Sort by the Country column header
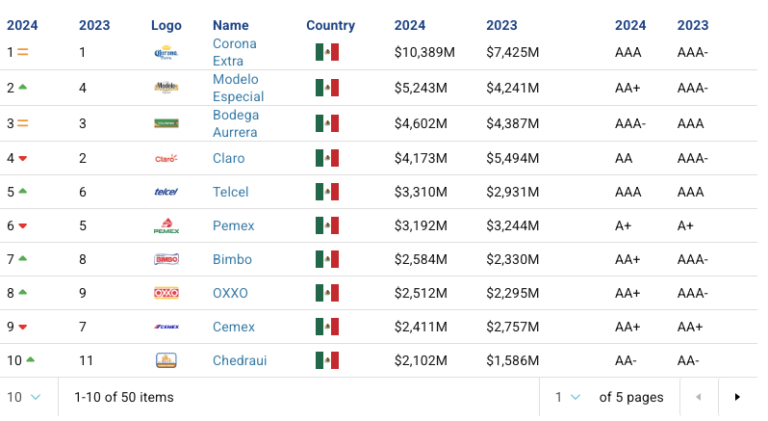 tap(331, 25)
